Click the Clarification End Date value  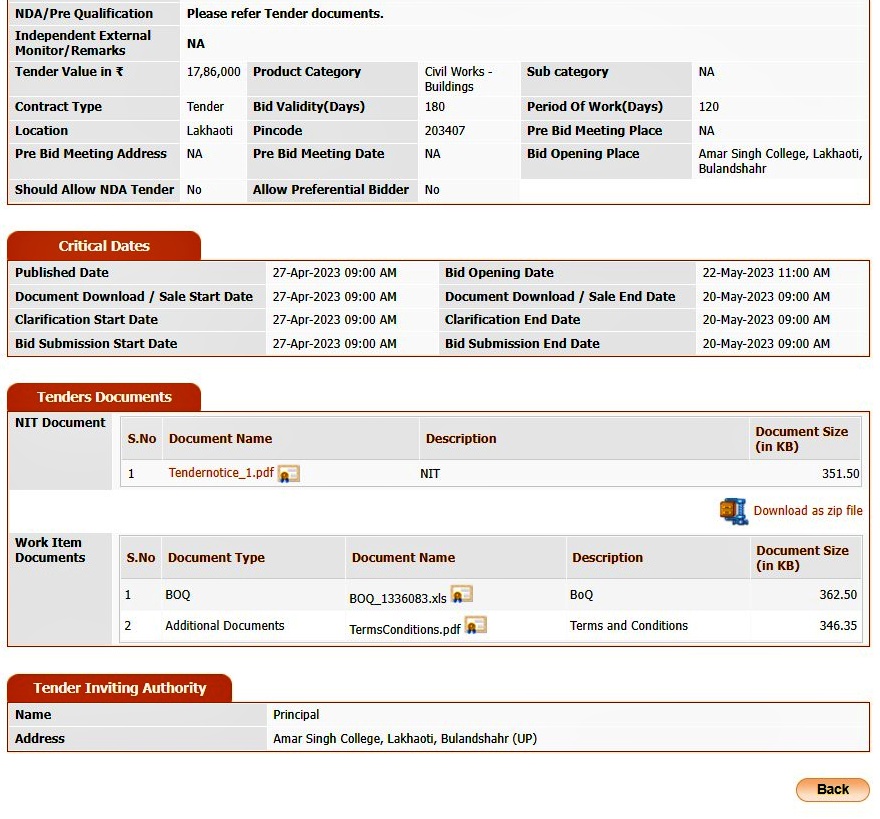(766, 319)
